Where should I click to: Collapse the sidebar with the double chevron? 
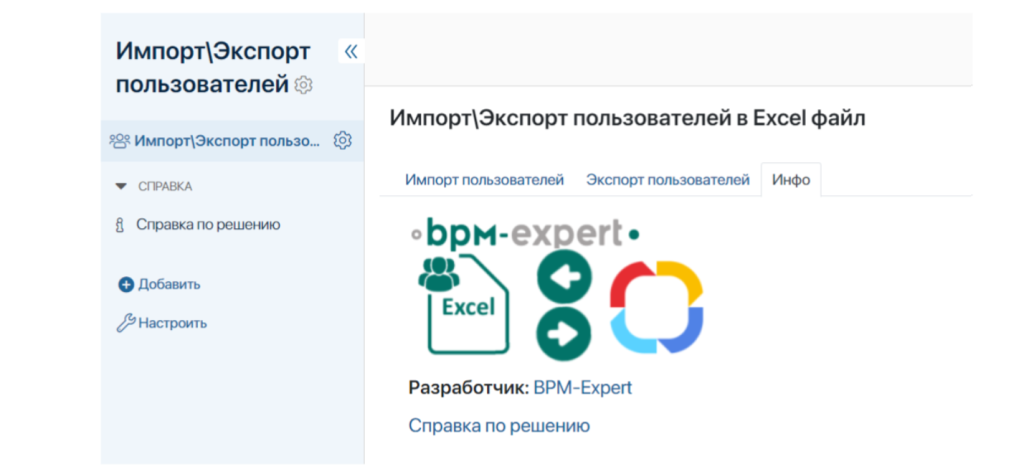click(x=350, y=51)
